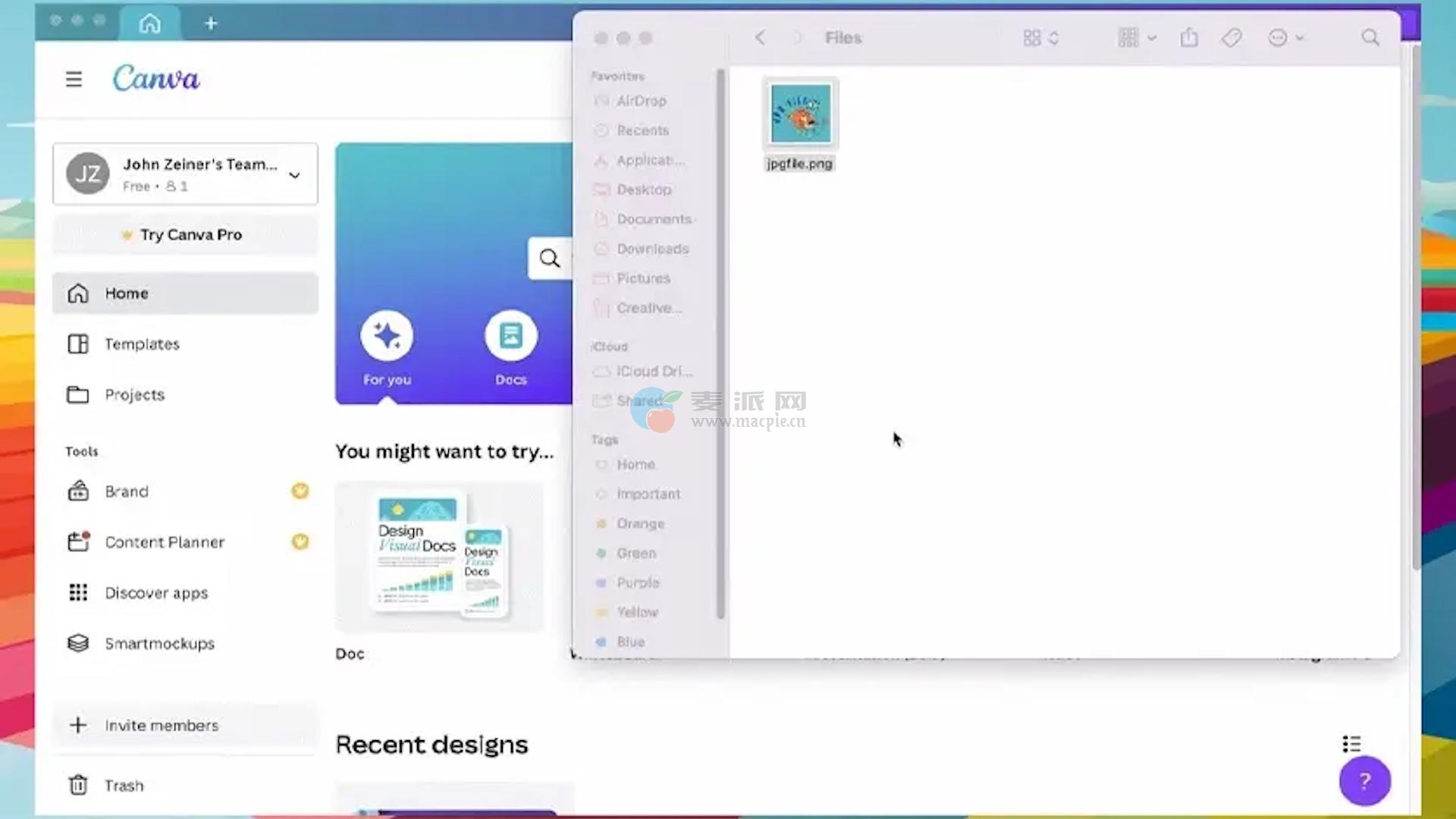This screenshot has height=819, width=1456.
Task: Select the jpgfile.png thumbnail
Action: (800, 115)
